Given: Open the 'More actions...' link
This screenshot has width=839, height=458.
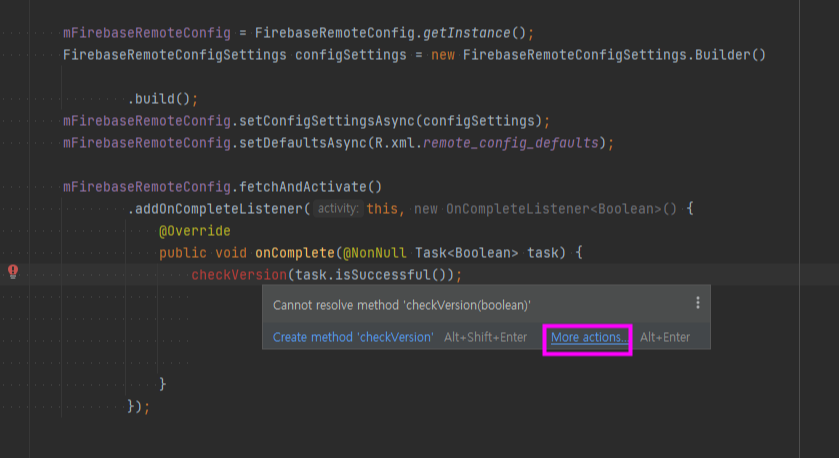Looking at the screenshot, I should coord(588,338).
